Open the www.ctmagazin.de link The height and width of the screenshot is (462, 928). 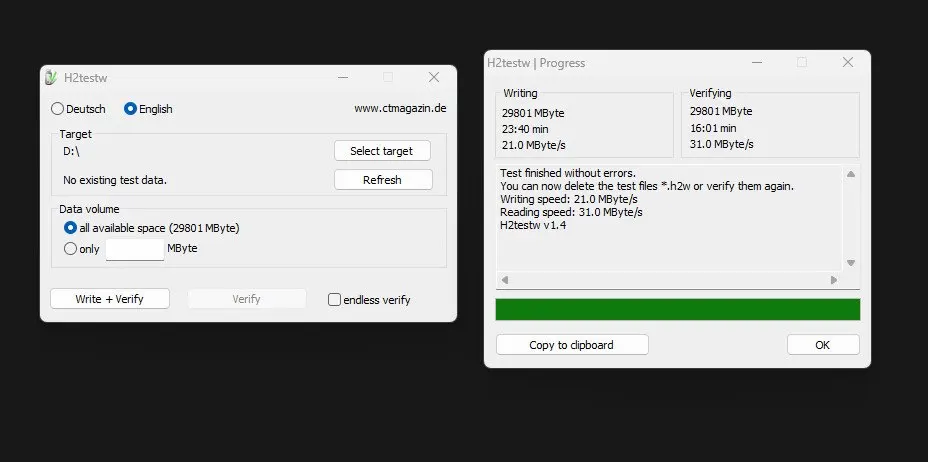coord(400,109)
